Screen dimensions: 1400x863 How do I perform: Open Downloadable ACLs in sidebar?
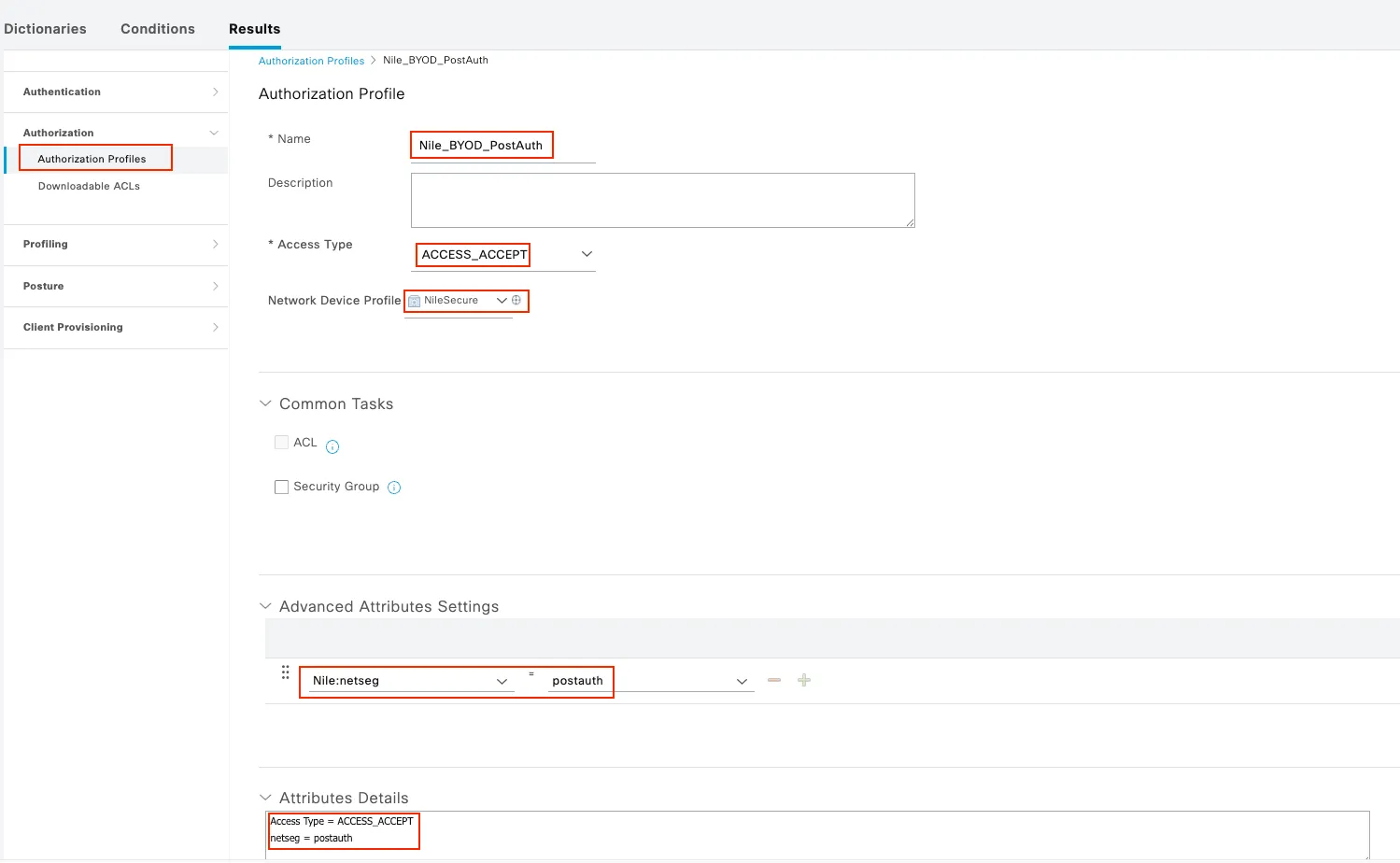click(89, 186)
